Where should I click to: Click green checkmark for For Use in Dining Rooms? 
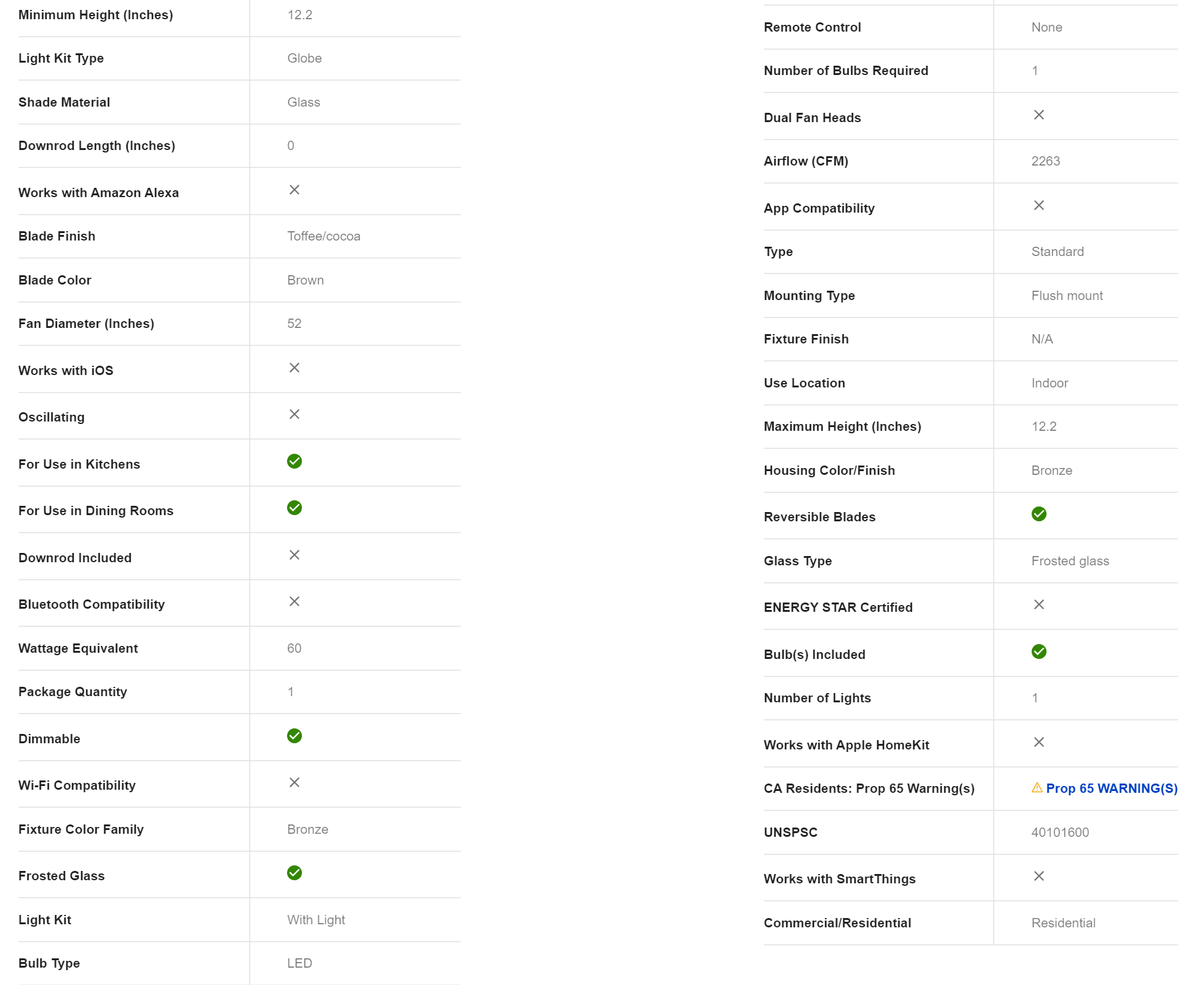[x=294, y=508]
